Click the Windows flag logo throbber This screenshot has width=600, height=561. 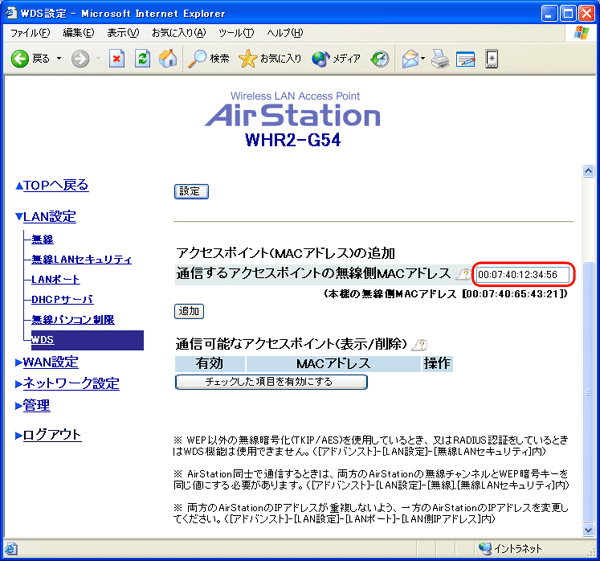(582, 33)
